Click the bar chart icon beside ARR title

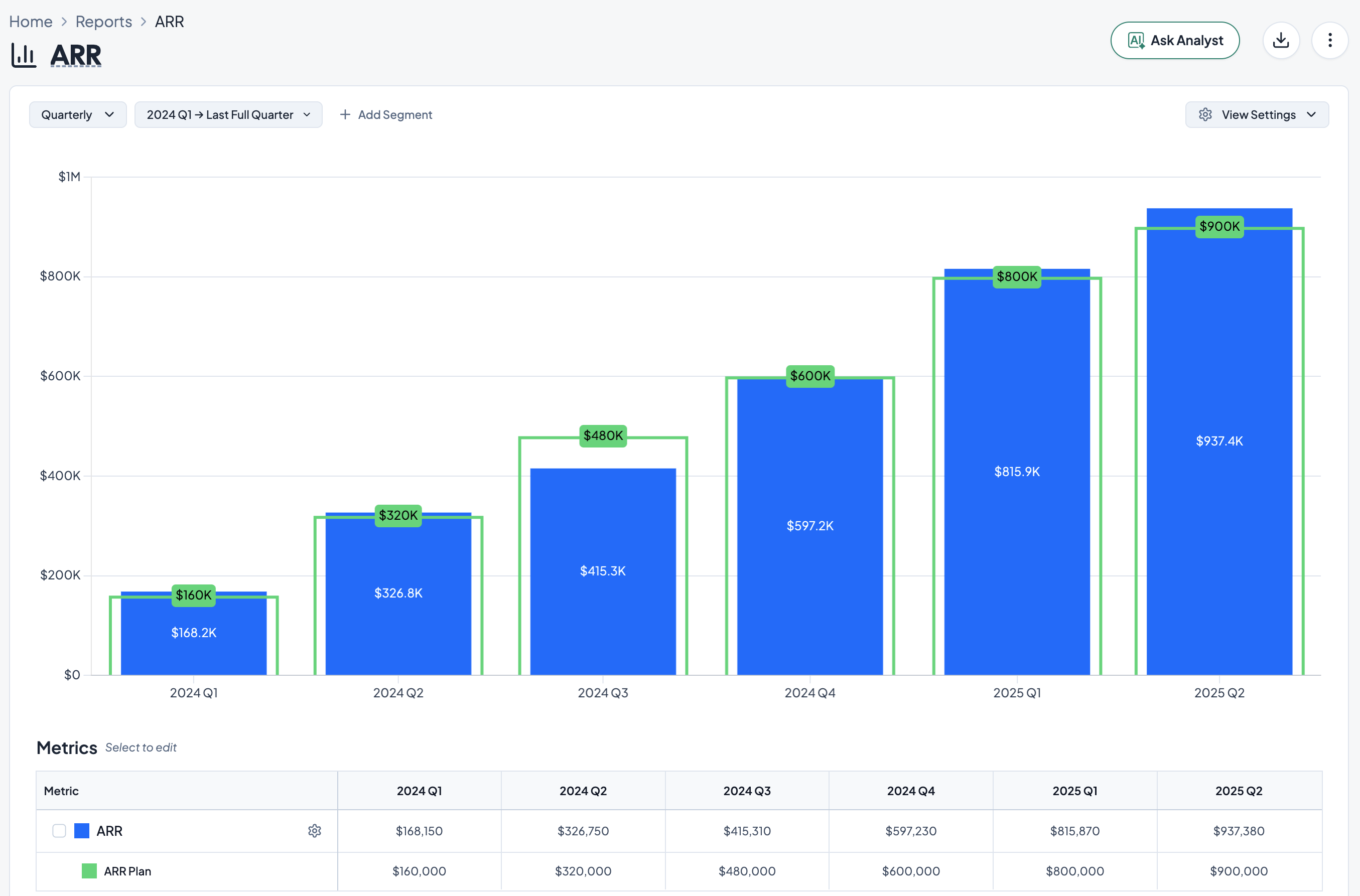[24, 55]
